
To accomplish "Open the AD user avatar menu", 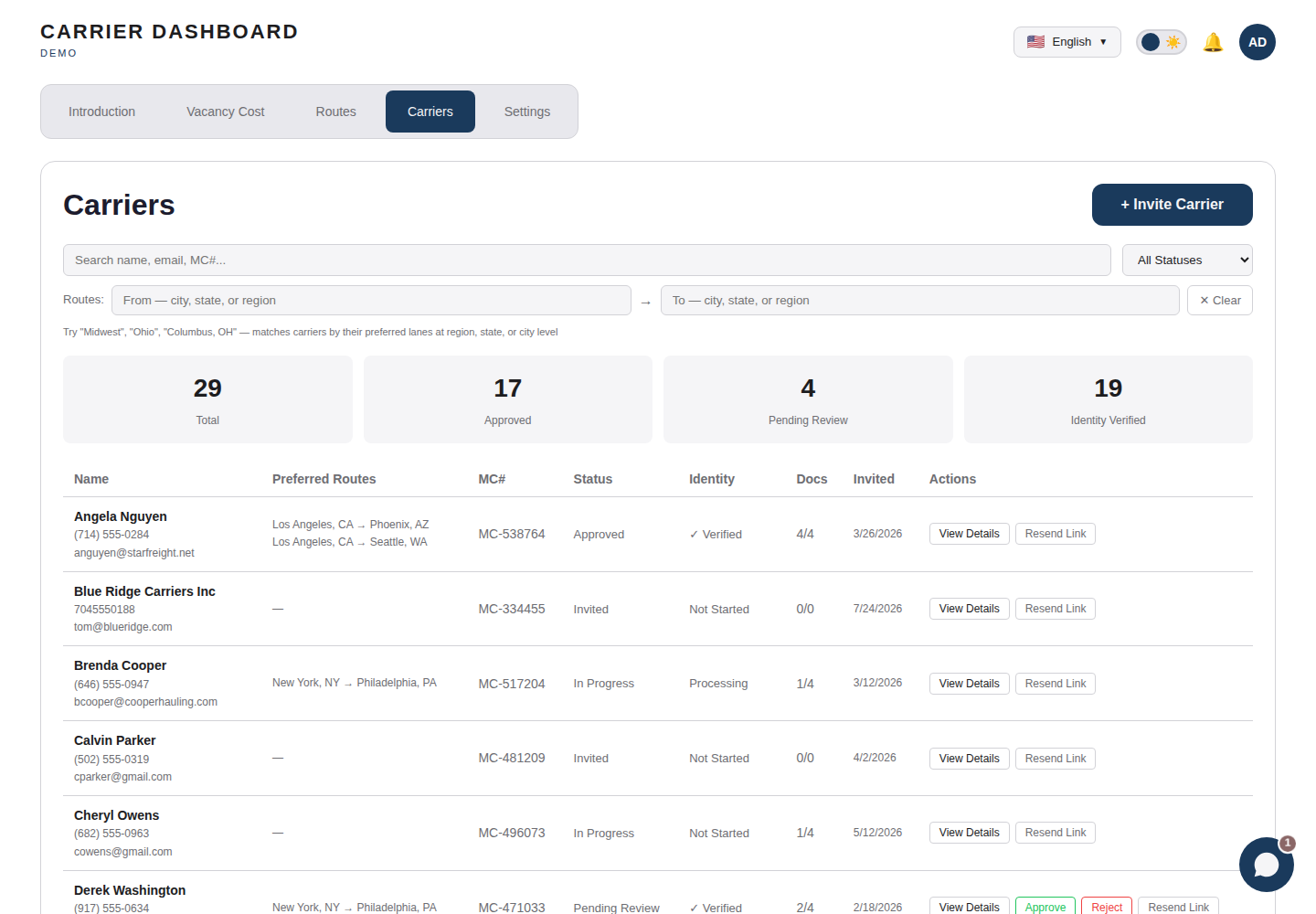I will click(x=1258, y=42).
